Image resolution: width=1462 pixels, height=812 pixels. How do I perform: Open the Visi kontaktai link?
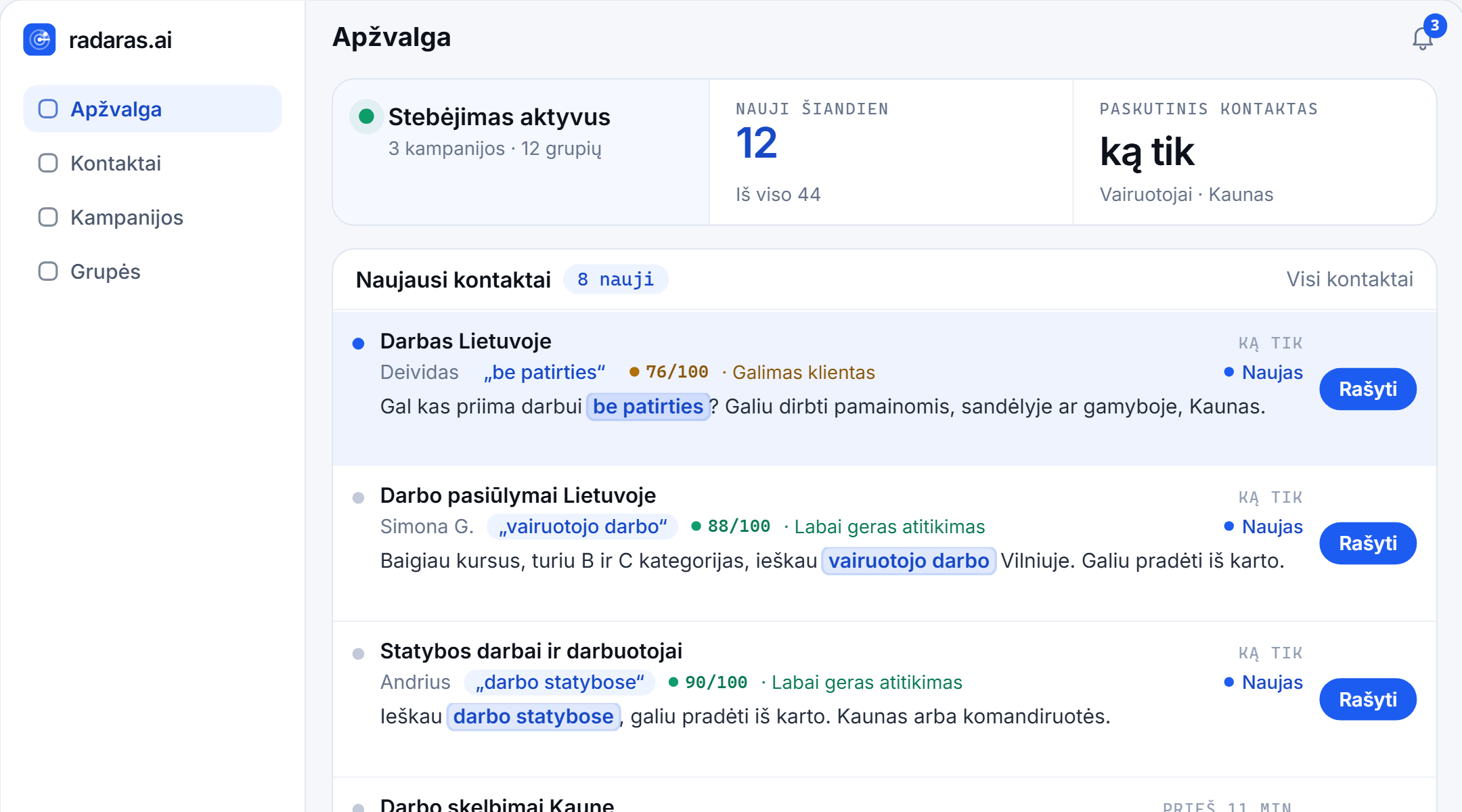tap(1350, 279)
